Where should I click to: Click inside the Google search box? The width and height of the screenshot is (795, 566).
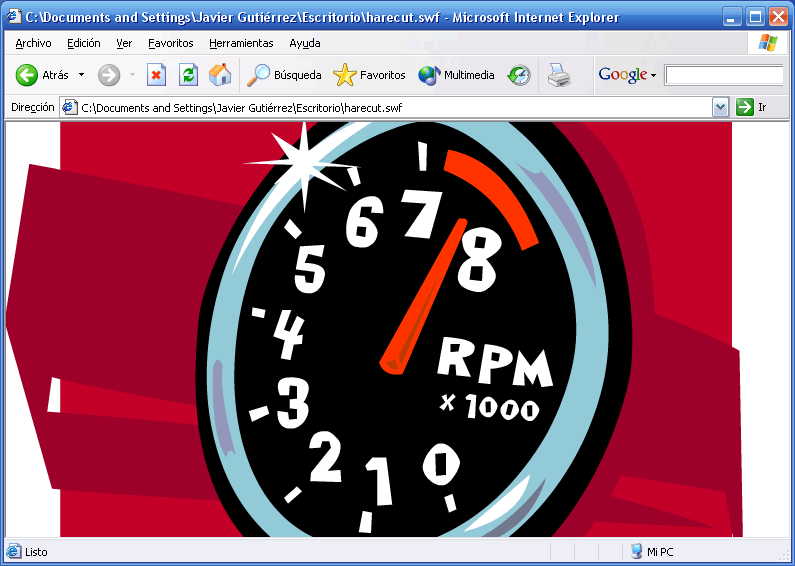pyautogui.click(x=725, y=75)
